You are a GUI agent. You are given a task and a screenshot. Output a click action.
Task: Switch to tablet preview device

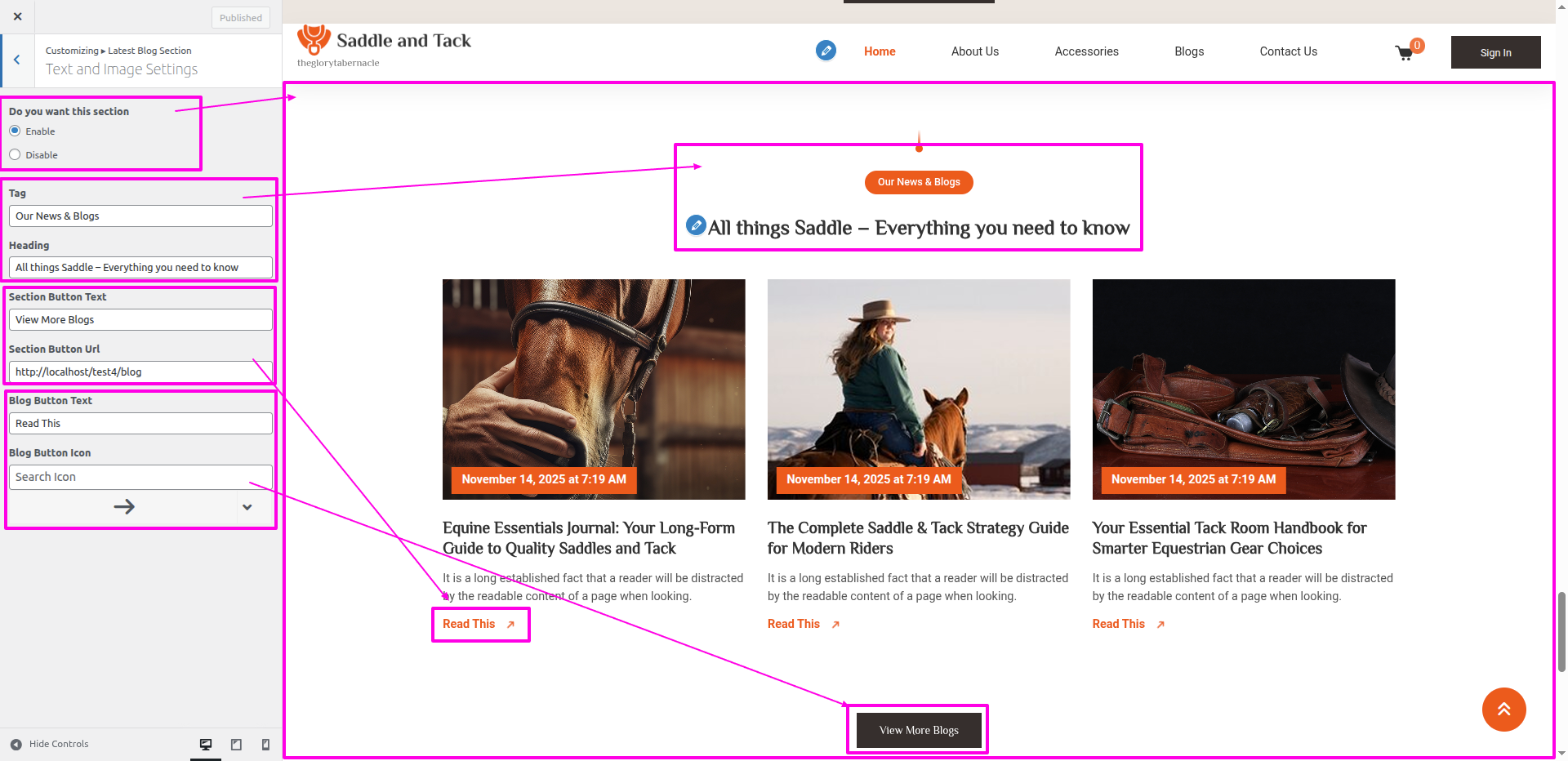click(x=236, y=745)
